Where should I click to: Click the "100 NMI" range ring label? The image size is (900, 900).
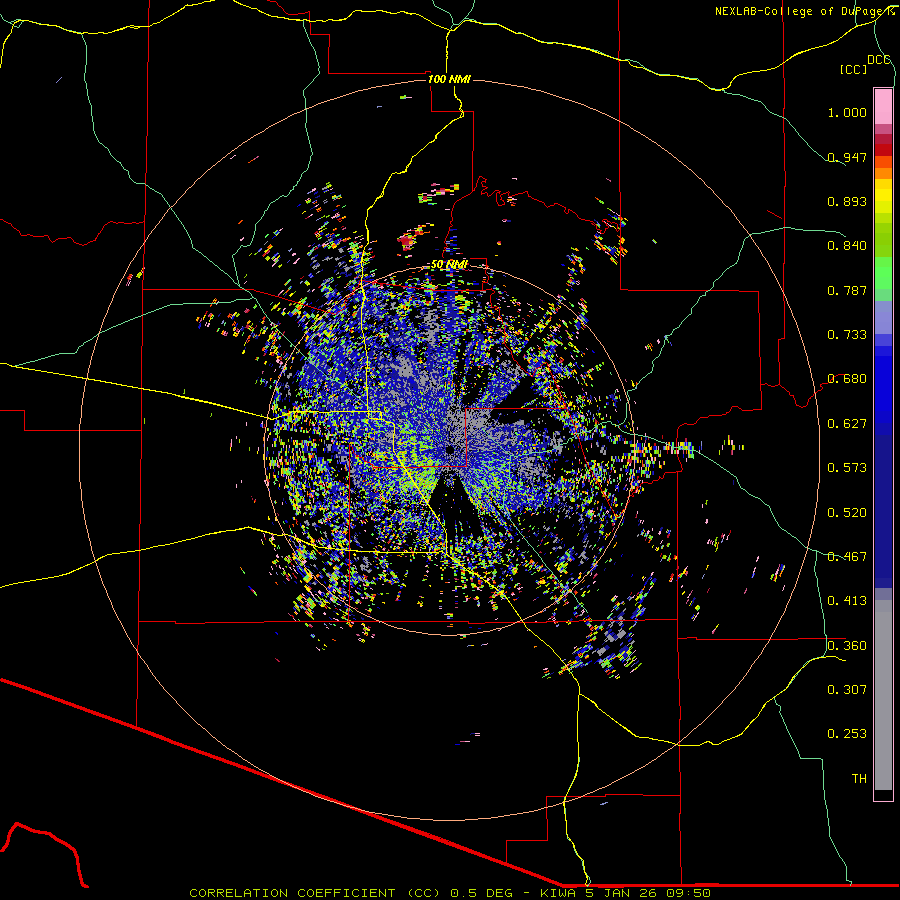tap(449, 79)
